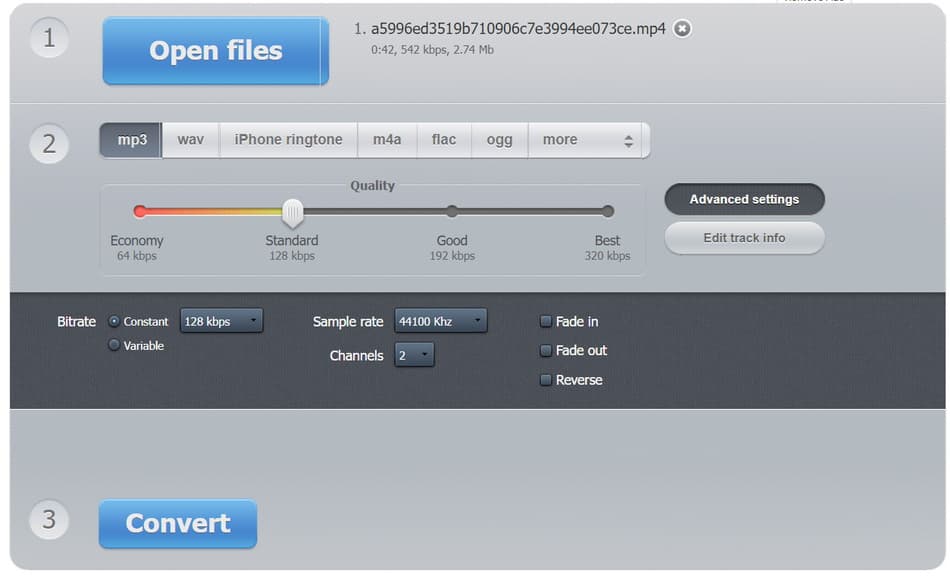Select the Best 320 kbps quality point
The image size is (950, 578).
pos(607,211)
